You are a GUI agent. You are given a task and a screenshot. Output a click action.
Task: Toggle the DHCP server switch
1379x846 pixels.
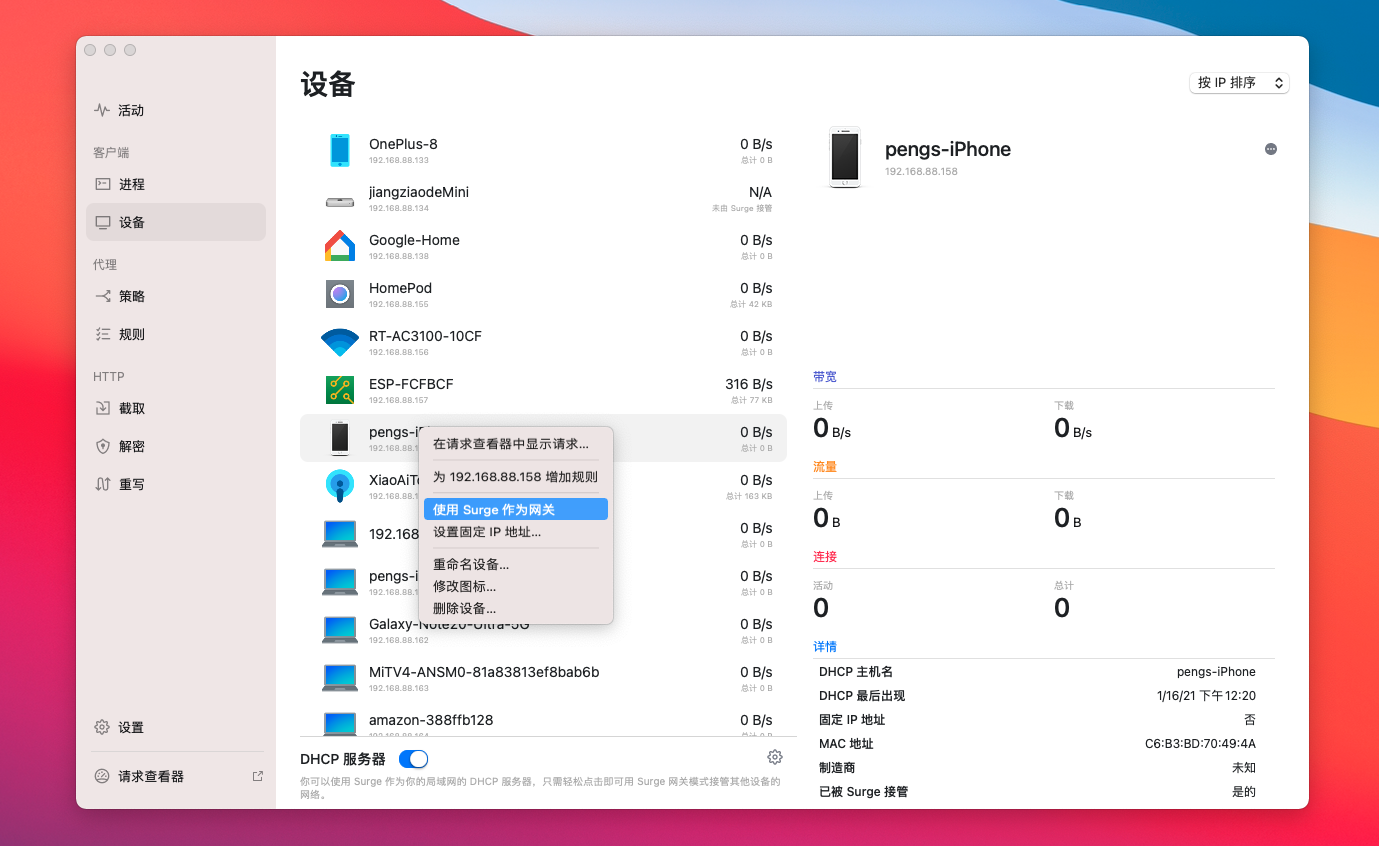[x=413, y=759]
